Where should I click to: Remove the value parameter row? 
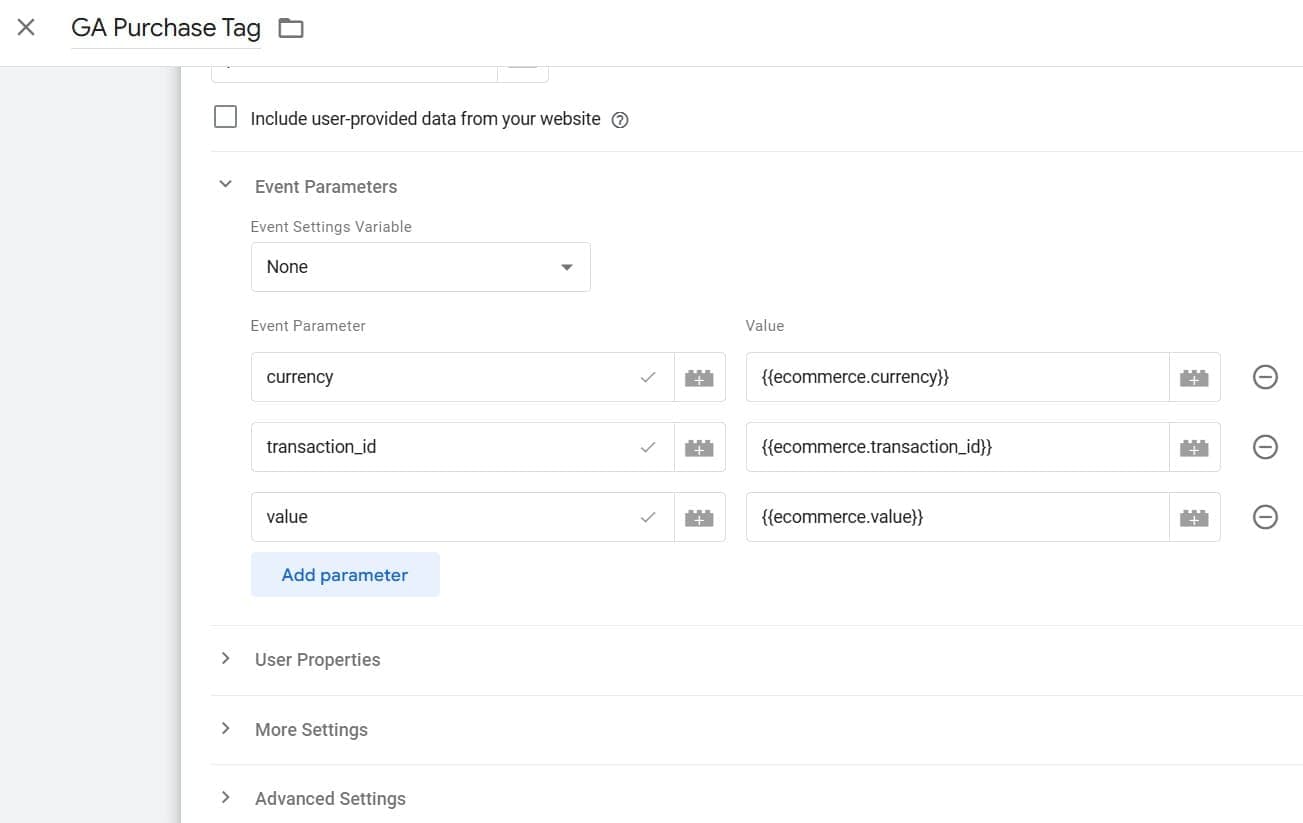click(1265, 517)
